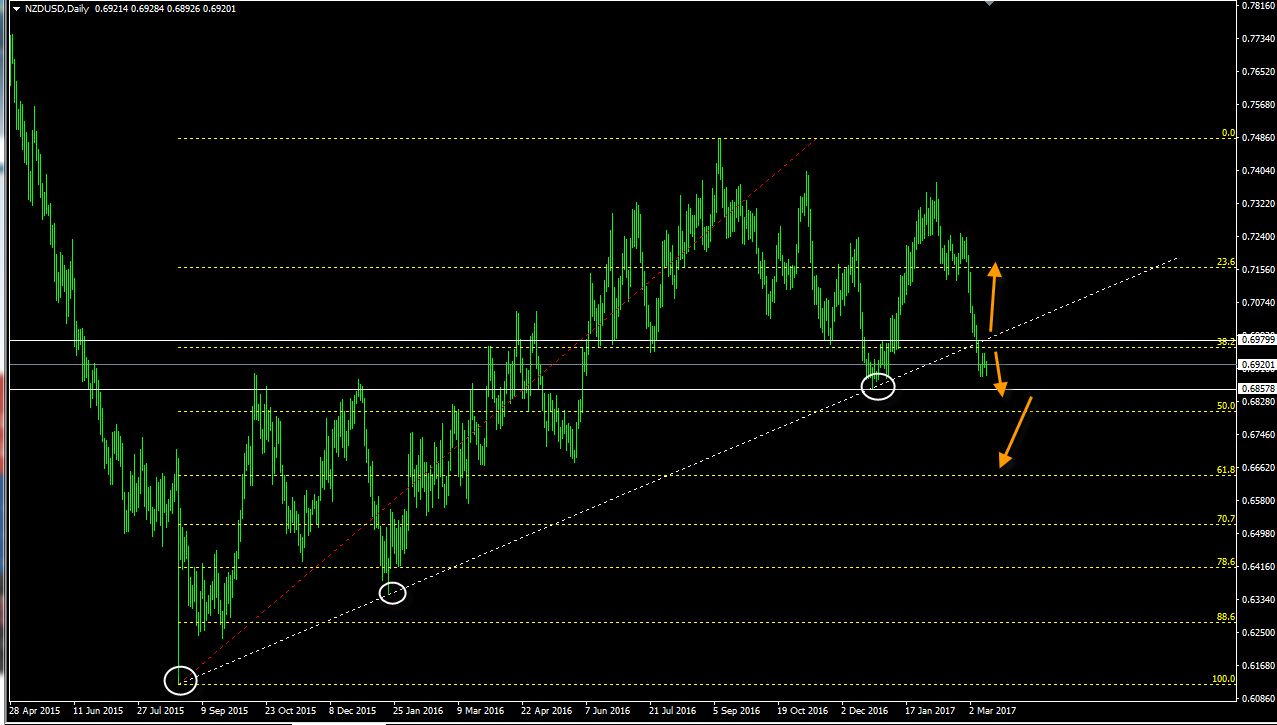
Task: Click the 17 Jan 2017 date label
Action: [930, 711]
